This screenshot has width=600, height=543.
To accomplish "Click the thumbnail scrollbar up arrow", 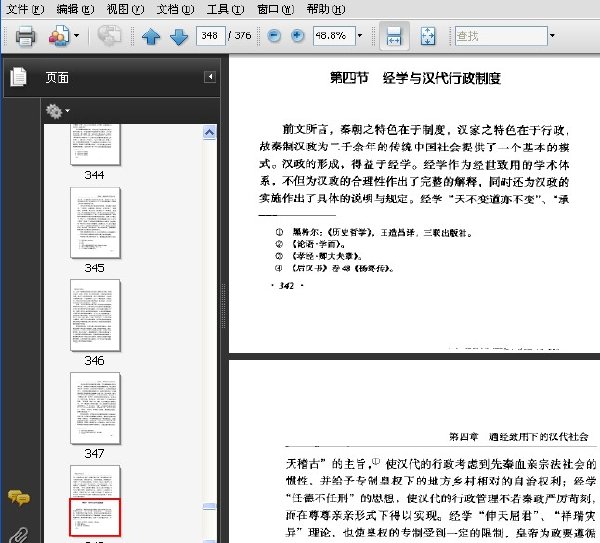I will (209, 132).
